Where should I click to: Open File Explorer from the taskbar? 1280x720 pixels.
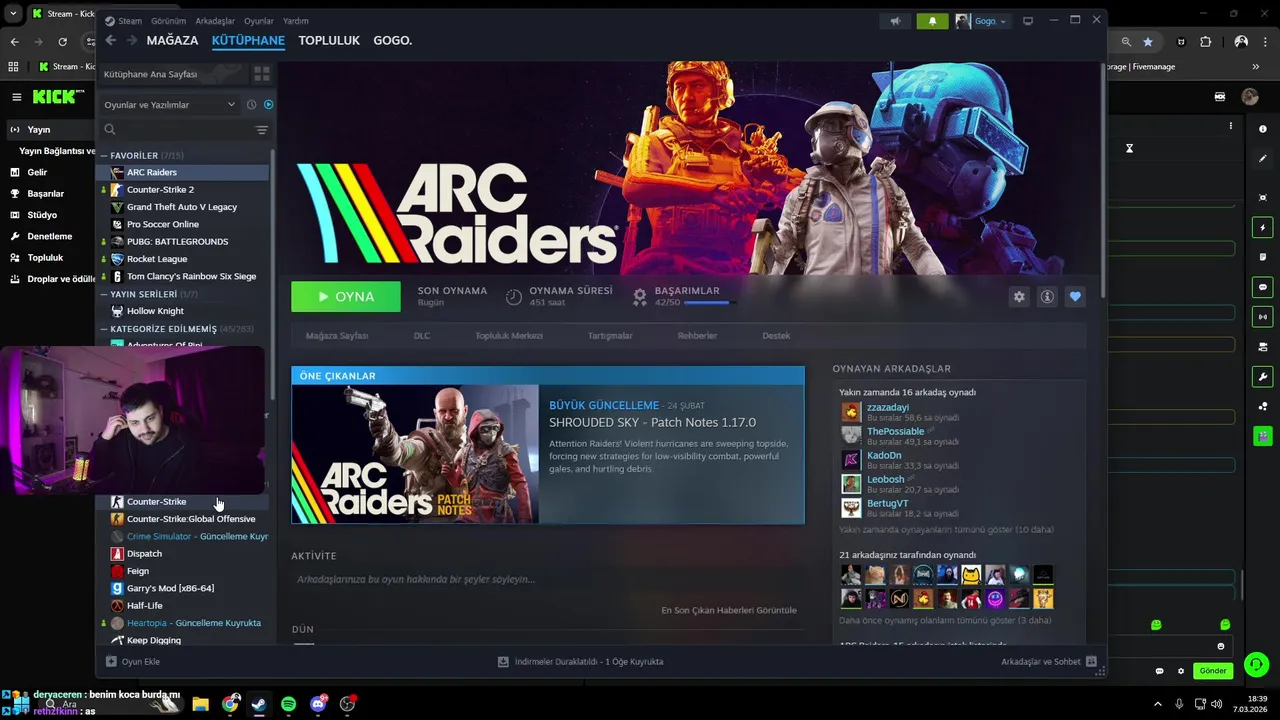[200, 704]
